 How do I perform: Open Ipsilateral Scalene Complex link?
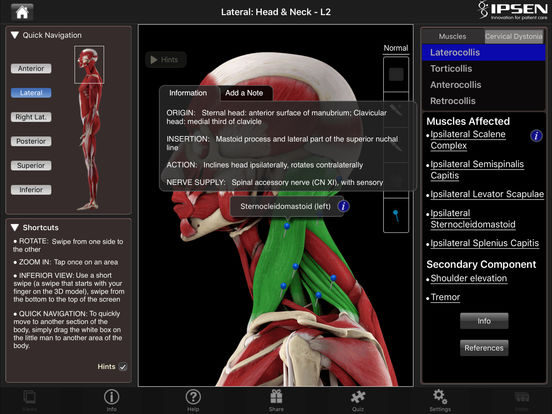click(x=468, y=140)
